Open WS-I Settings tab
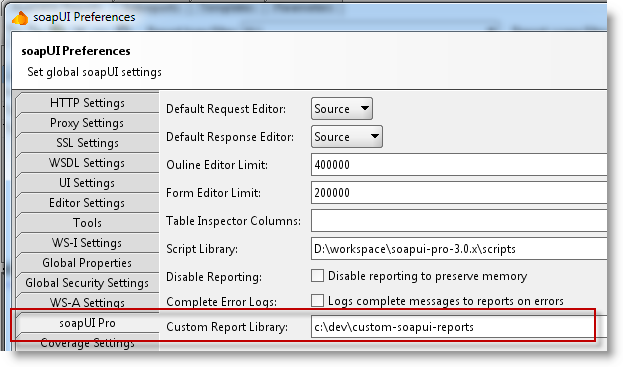Screen dimensions: 623x367 pos(87,243)
